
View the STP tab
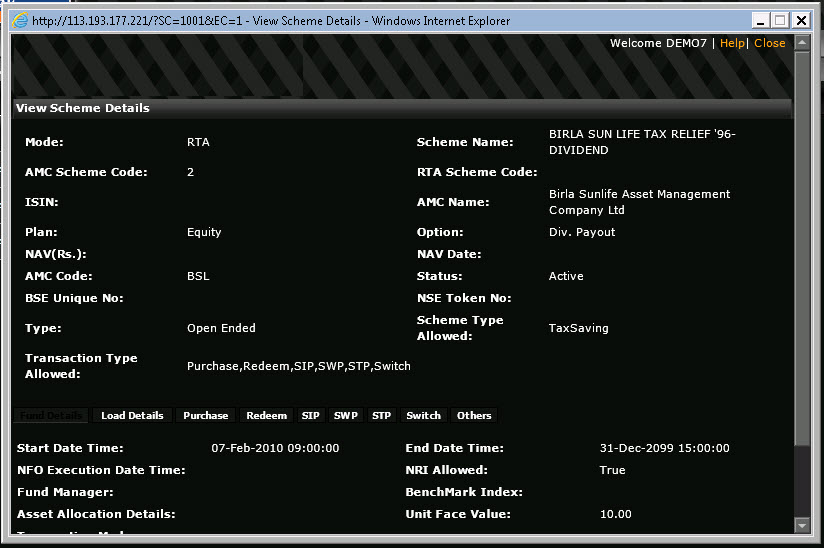pos(381,415)
